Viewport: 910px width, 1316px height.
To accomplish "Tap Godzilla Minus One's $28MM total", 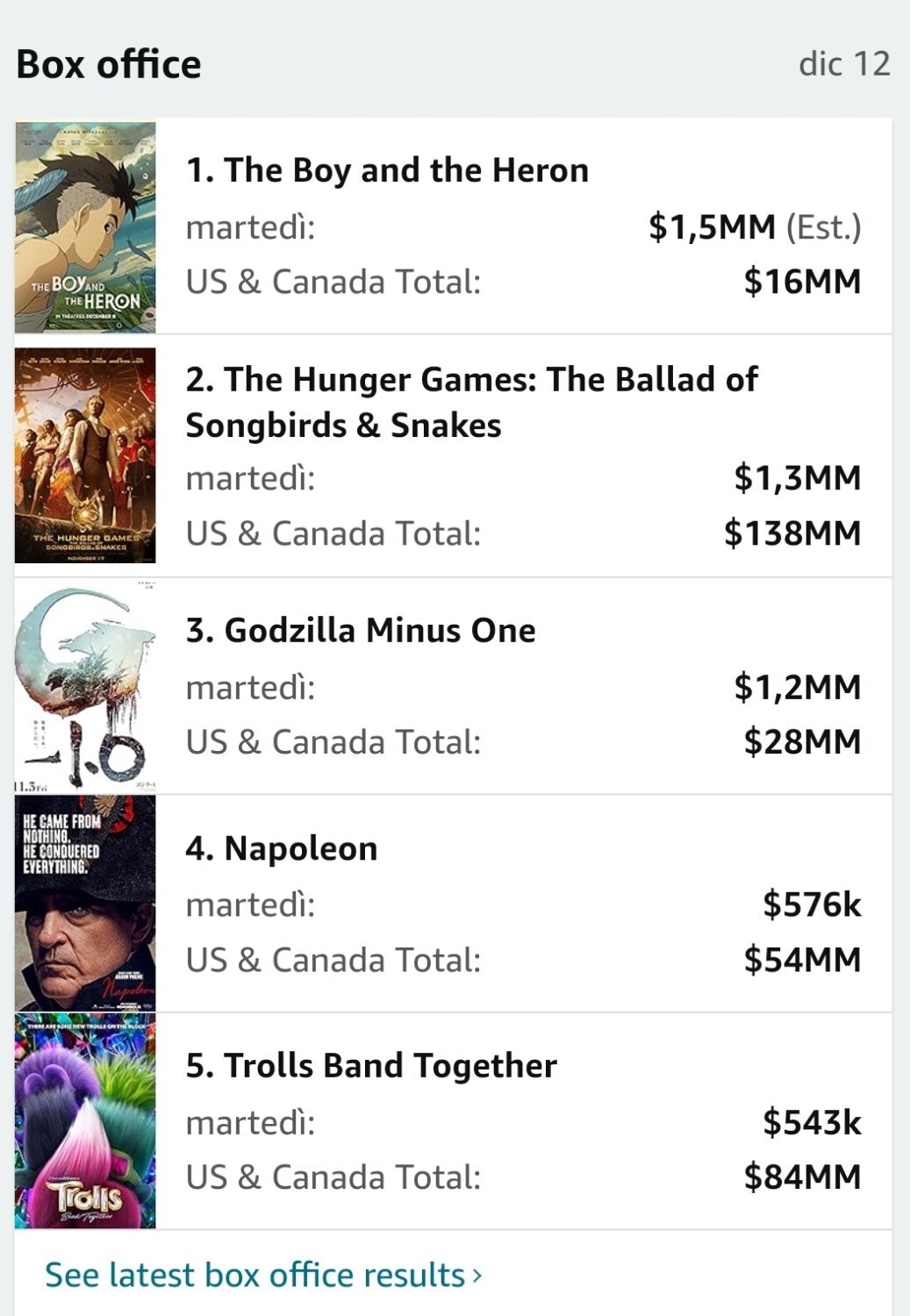I will tap(802, 741).
